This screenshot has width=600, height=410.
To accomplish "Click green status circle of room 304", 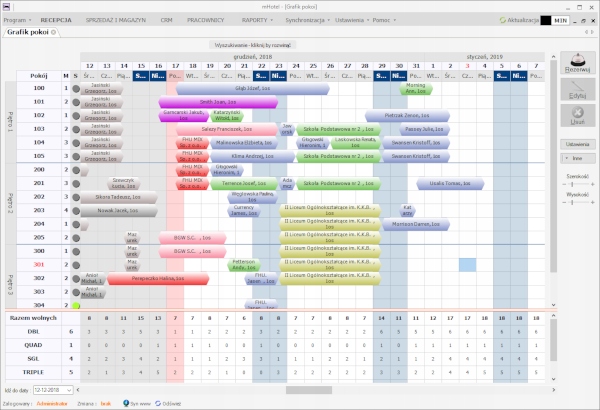I will click(x=76, y=305).
